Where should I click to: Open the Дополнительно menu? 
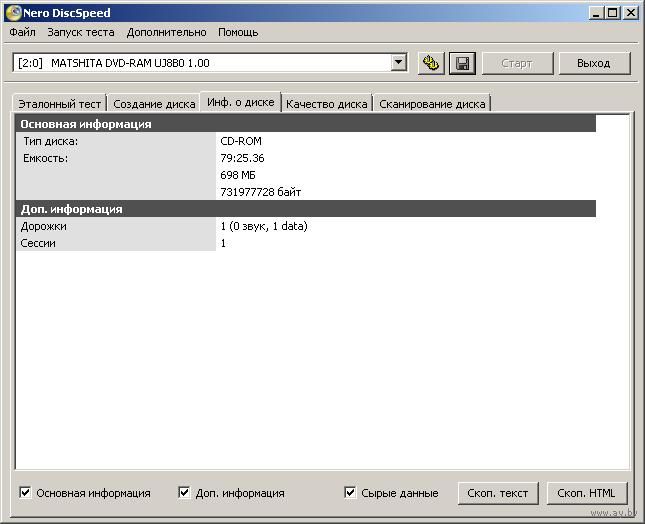point(166,32)
